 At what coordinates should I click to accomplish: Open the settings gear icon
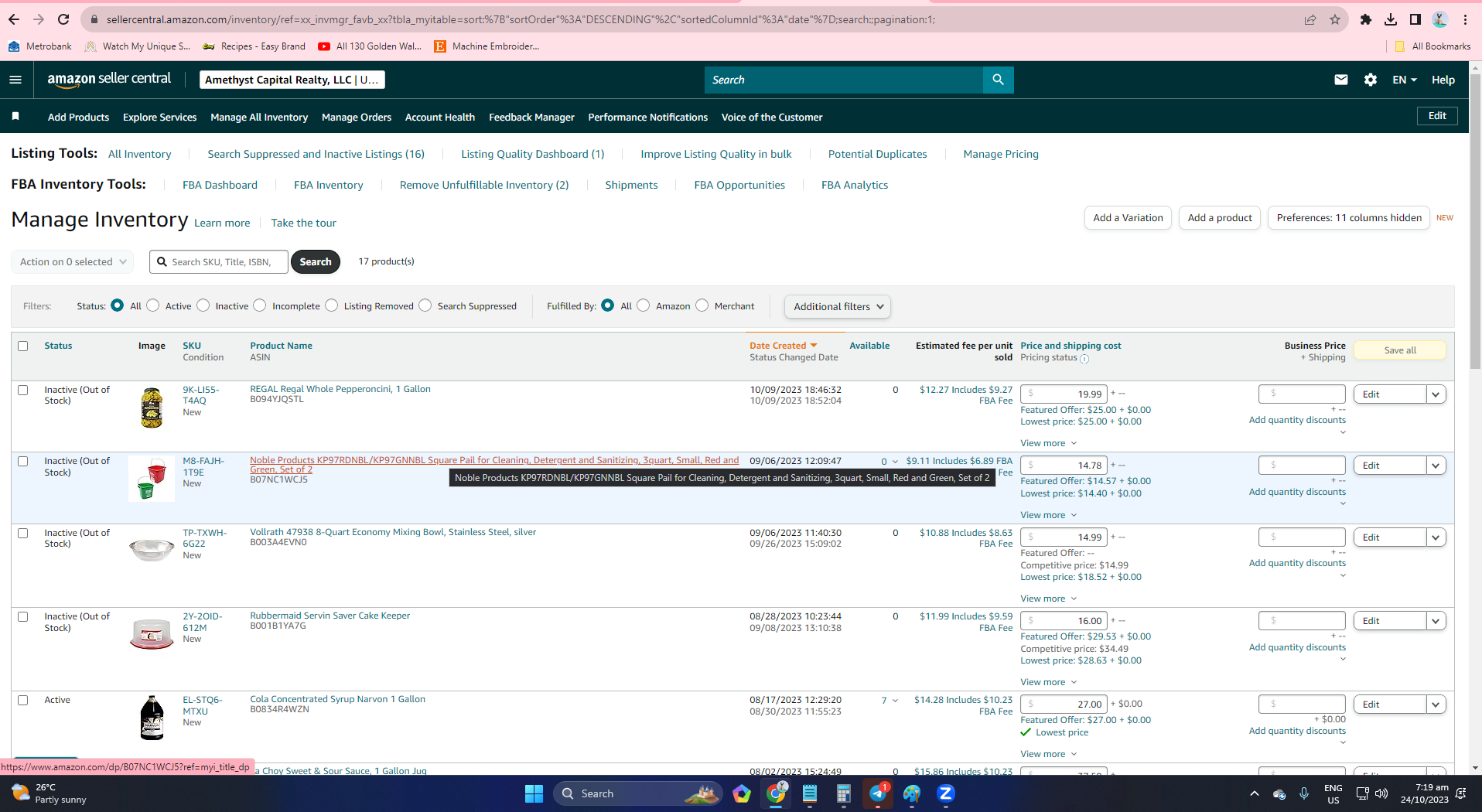(x=1371, y=80)
